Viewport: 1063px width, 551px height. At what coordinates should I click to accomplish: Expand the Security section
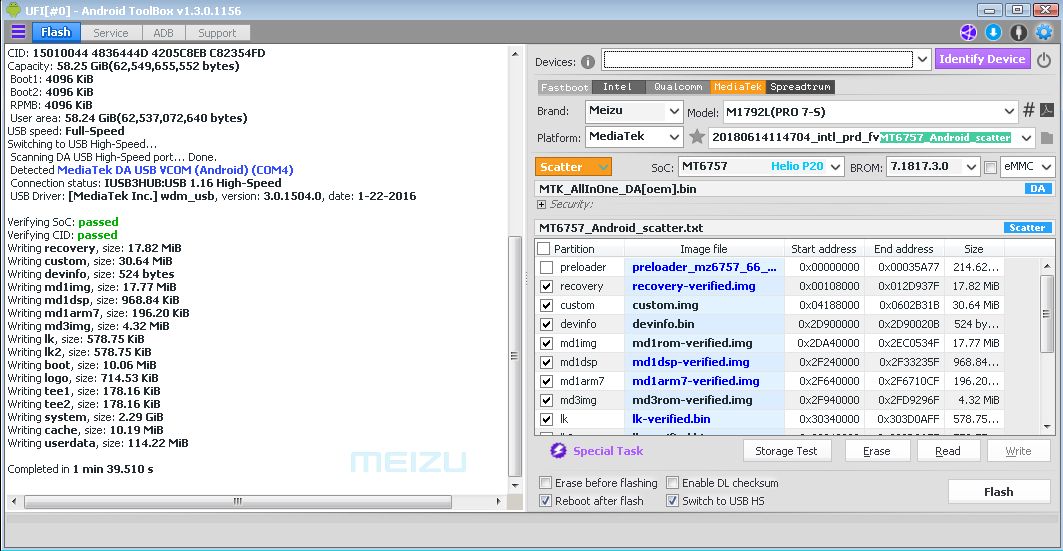coord(541,204)
